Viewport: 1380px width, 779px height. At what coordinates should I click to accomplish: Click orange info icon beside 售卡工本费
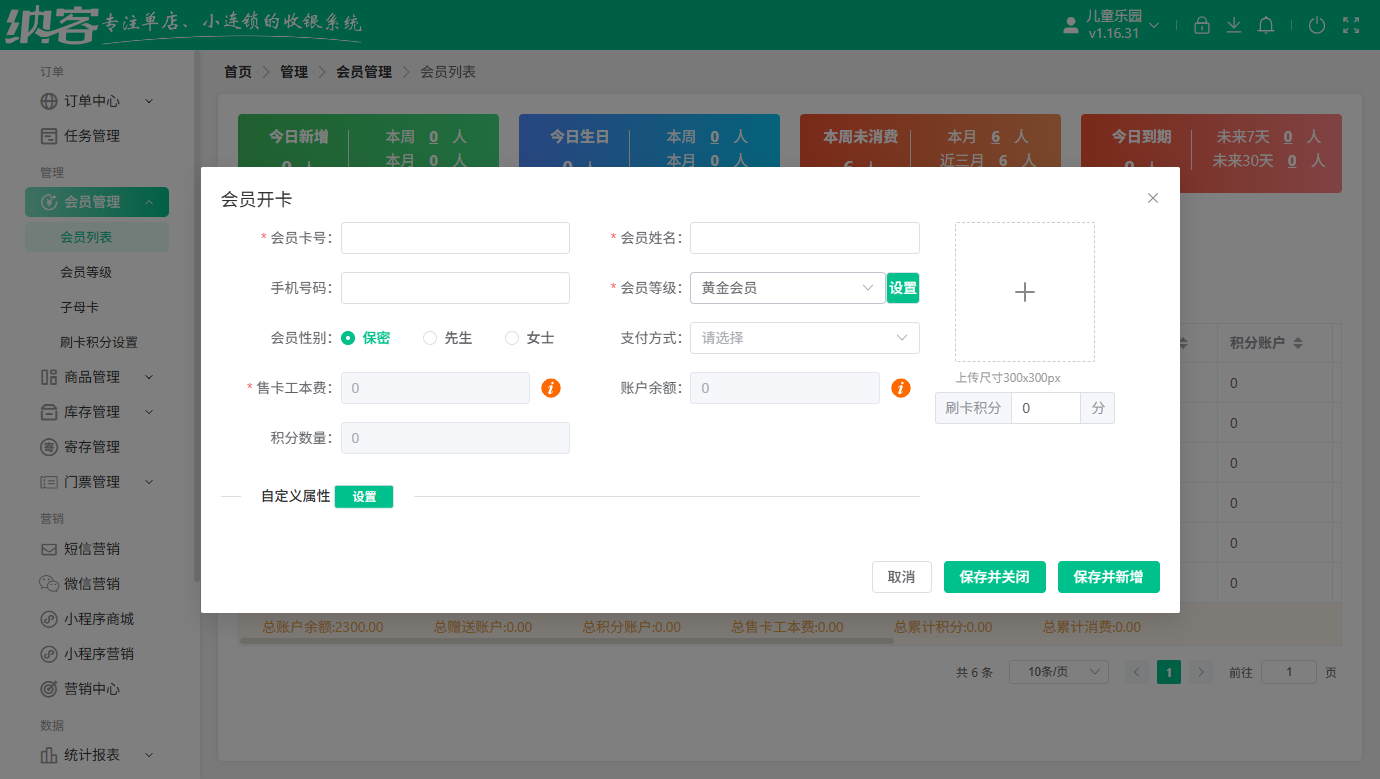click(x=551, y=388)
